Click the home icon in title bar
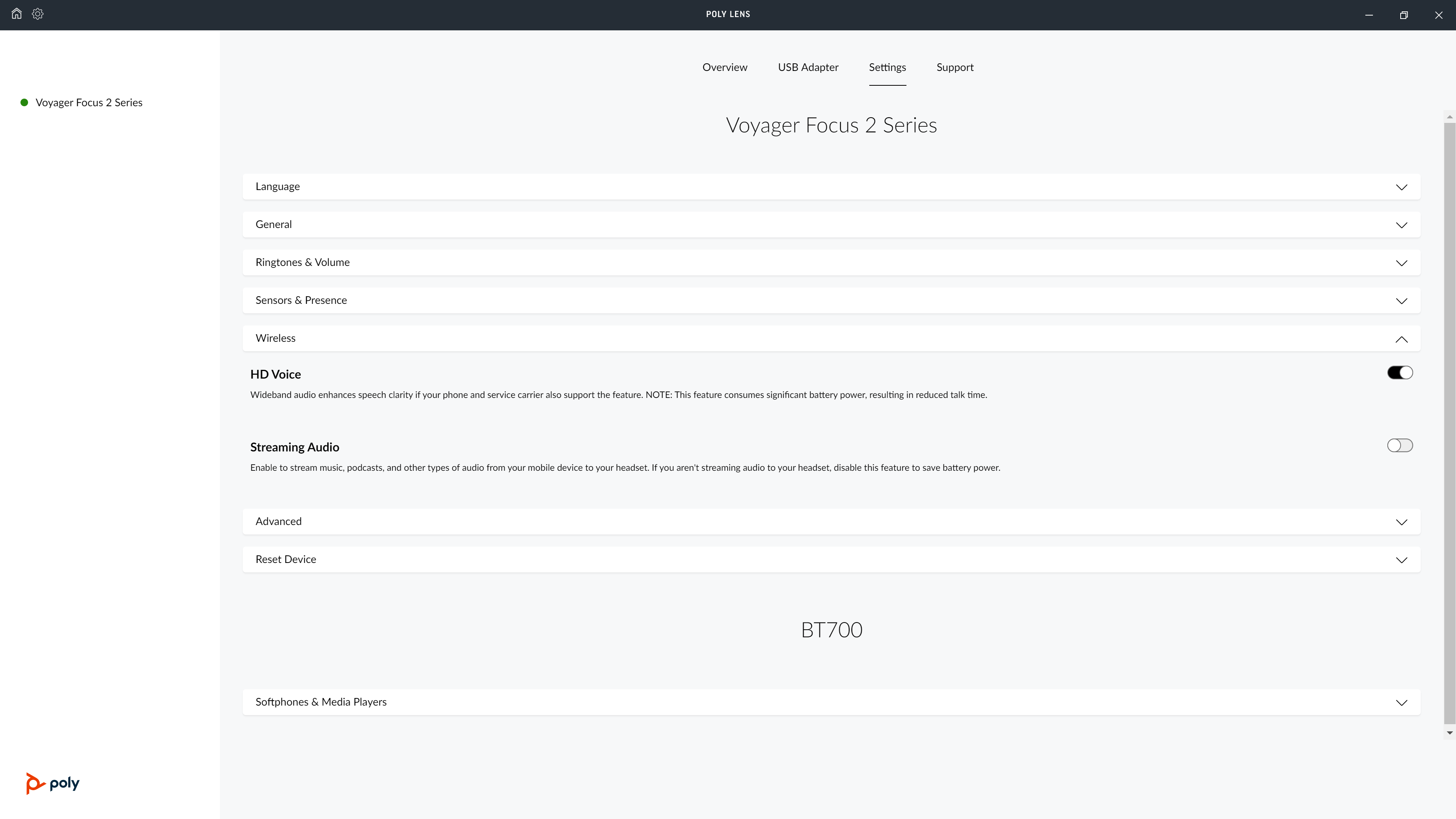This screenshot has width=1456, height=819. click(16, 14)
